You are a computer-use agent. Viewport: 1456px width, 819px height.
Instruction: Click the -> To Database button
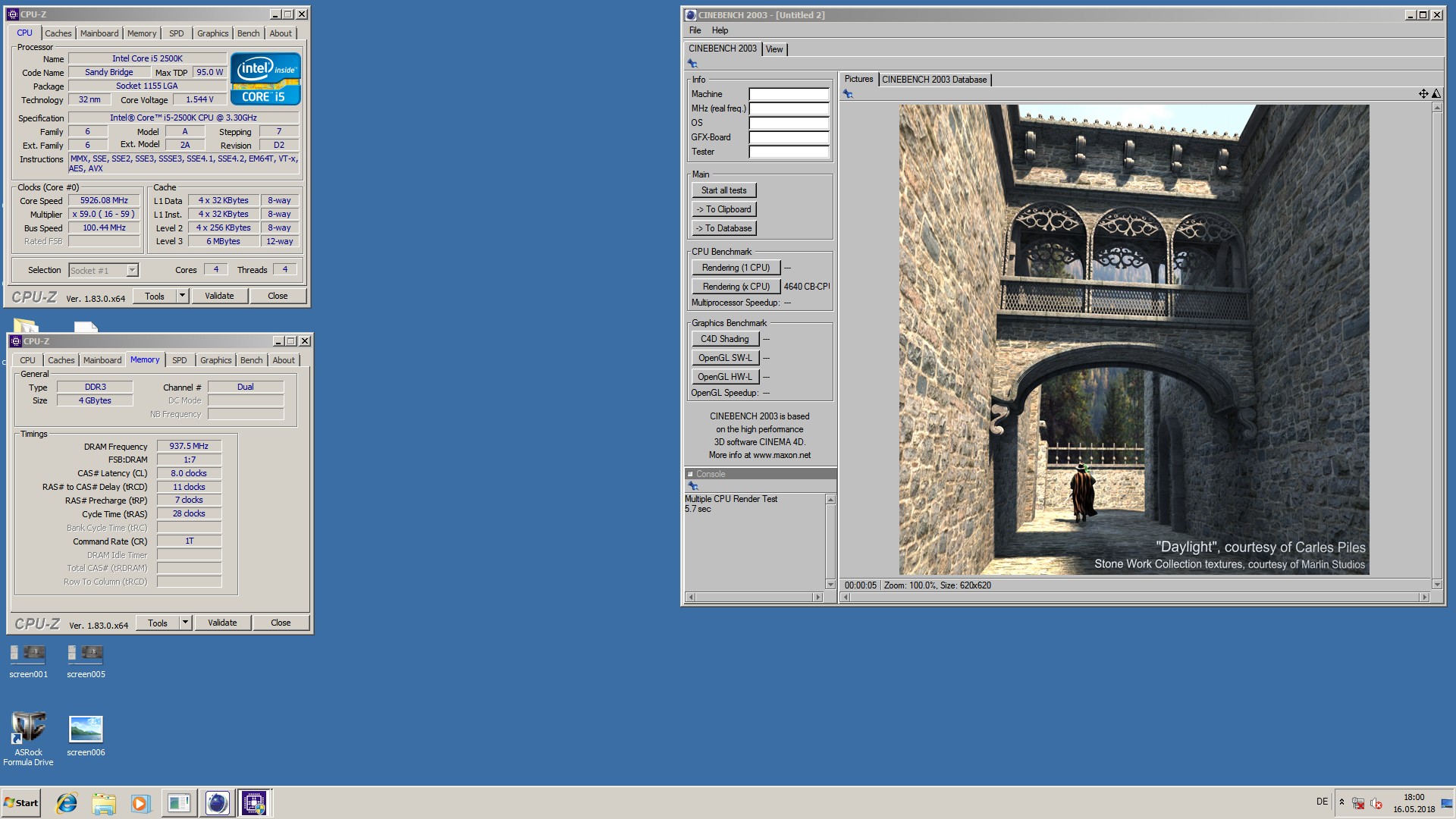723,228
